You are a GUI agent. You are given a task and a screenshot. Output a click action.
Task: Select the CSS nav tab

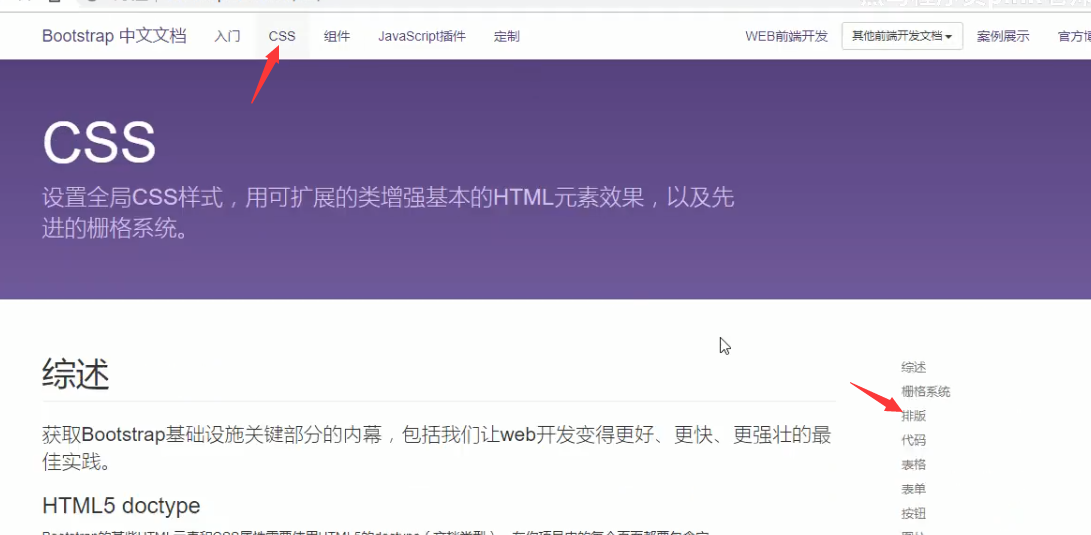[282, 36]
